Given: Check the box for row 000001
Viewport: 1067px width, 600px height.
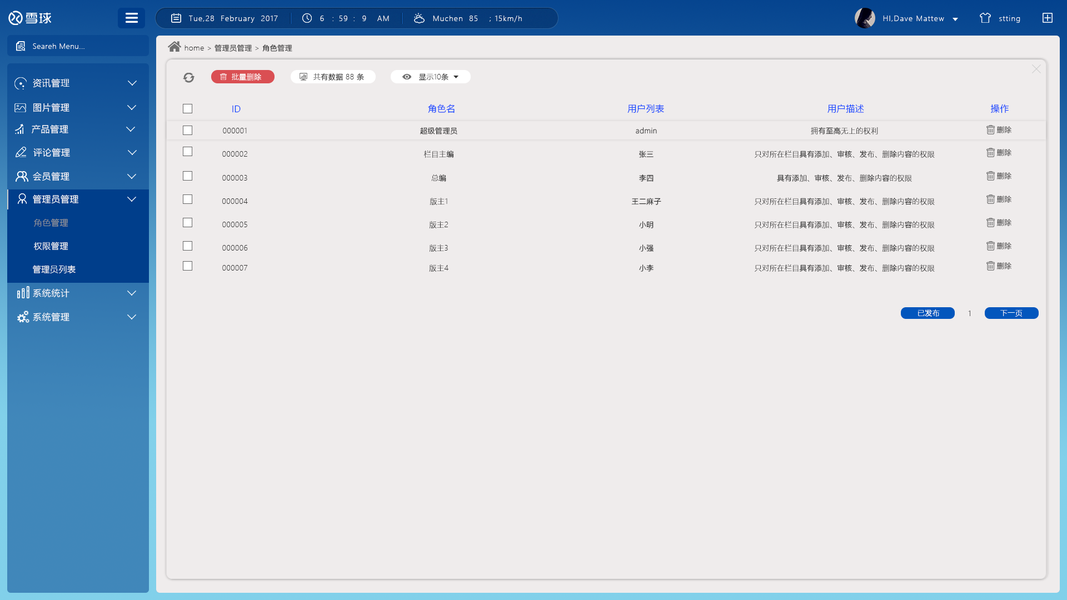Looking at the screenshot, I should [x=188, y=130].
